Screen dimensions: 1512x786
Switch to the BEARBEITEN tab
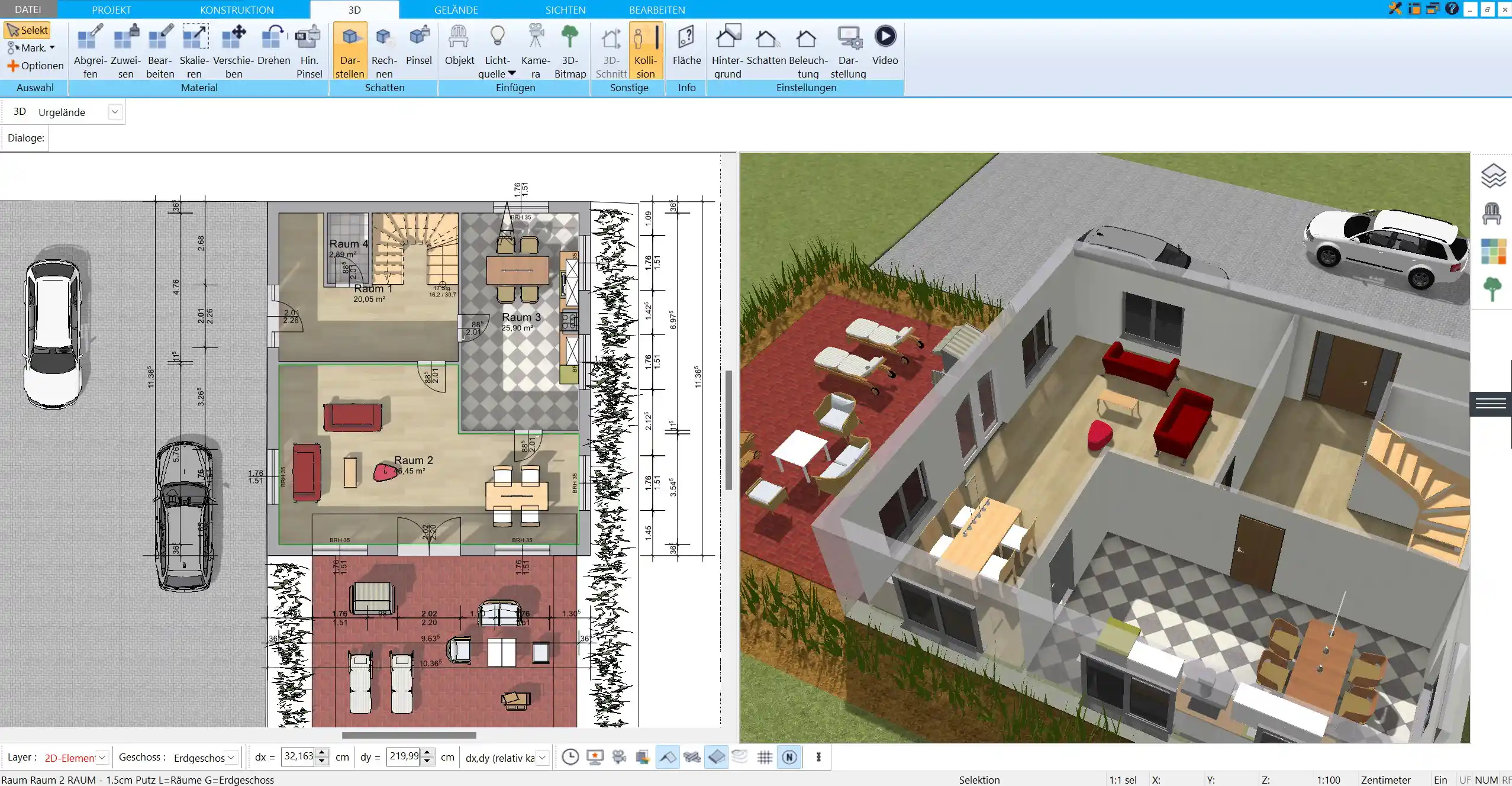[657, 9]
